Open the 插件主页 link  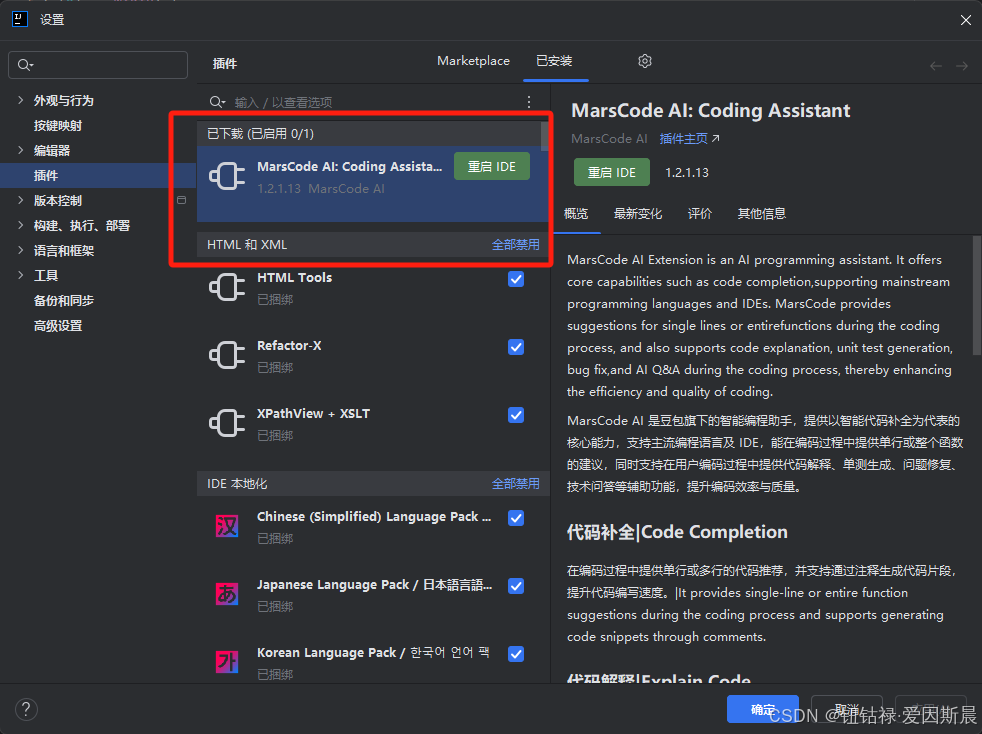689,138
